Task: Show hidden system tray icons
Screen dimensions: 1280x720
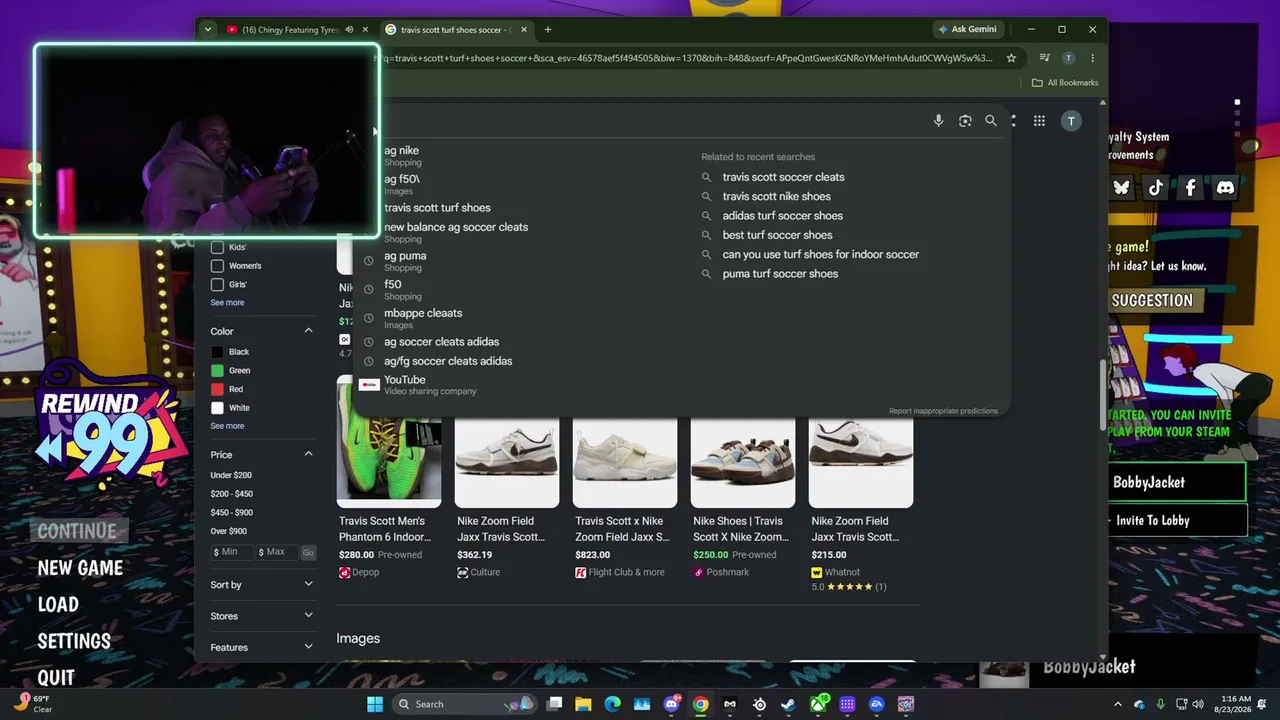Action: pos(1118,704)
